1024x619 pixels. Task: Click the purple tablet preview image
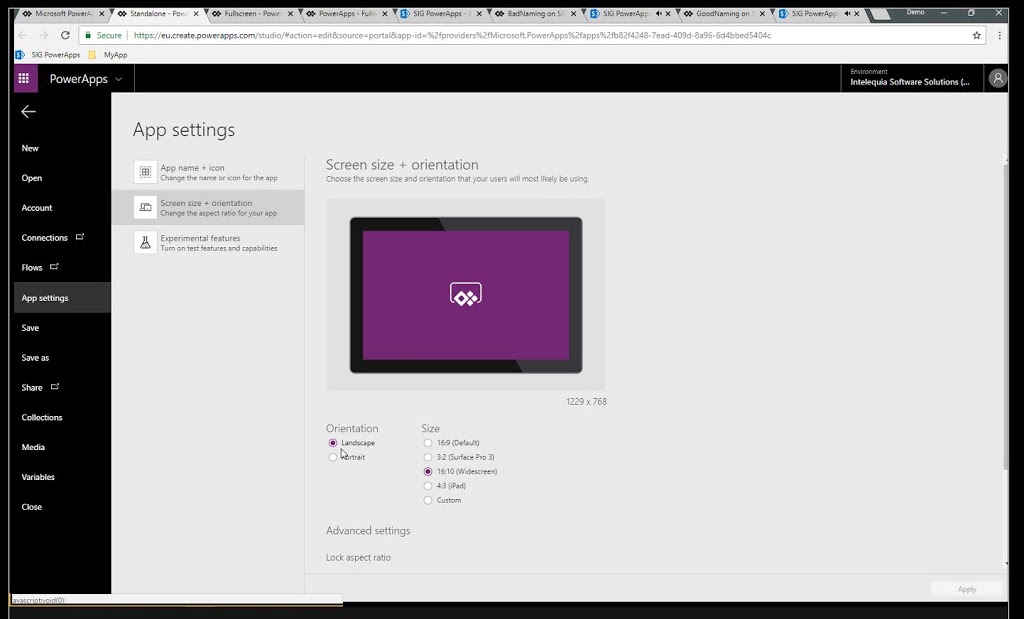pyautogui.click(x=466, y=295)
